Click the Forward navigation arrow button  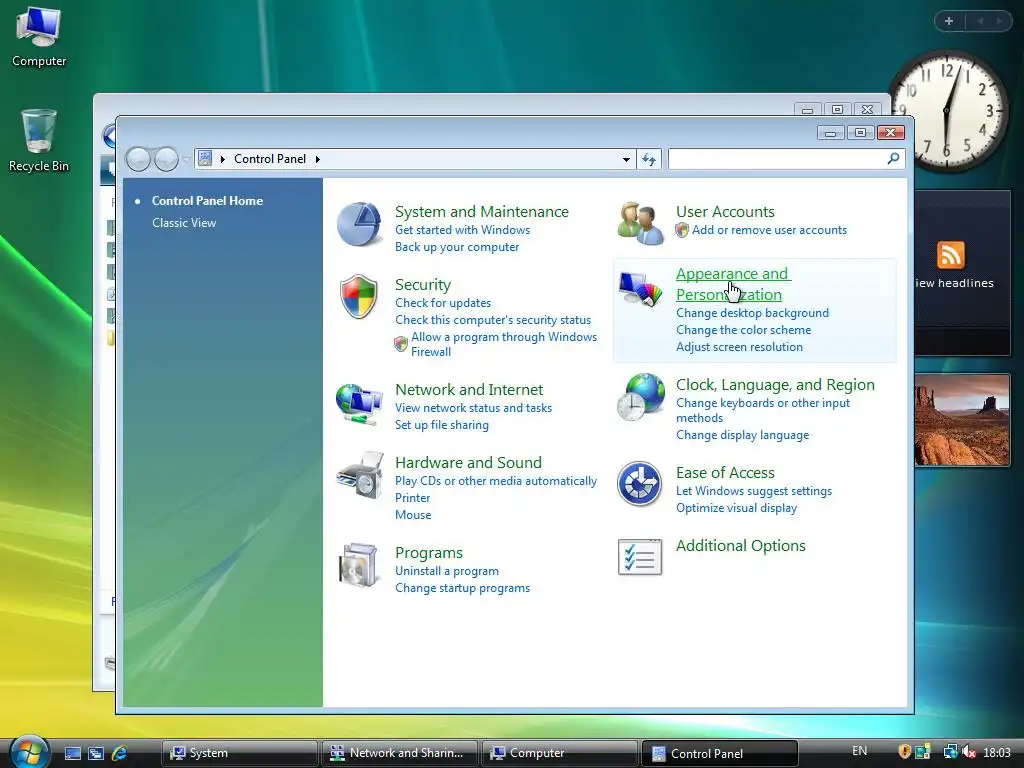point(167,159)
